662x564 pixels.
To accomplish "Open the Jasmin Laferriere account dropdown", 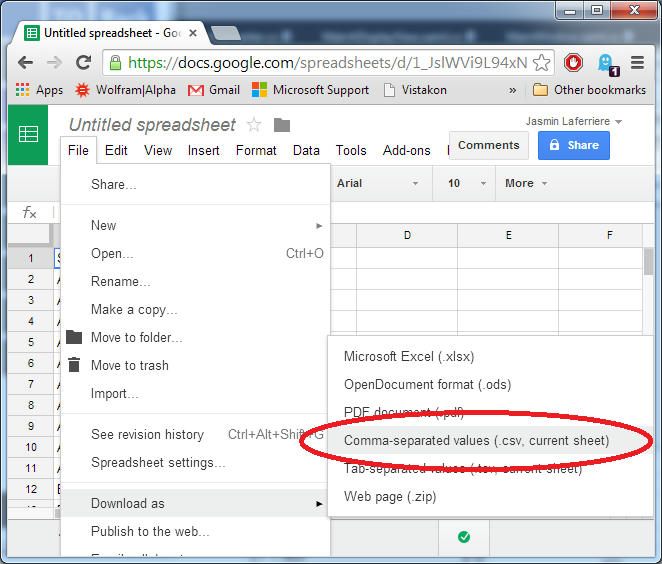I will pos(574,121).
